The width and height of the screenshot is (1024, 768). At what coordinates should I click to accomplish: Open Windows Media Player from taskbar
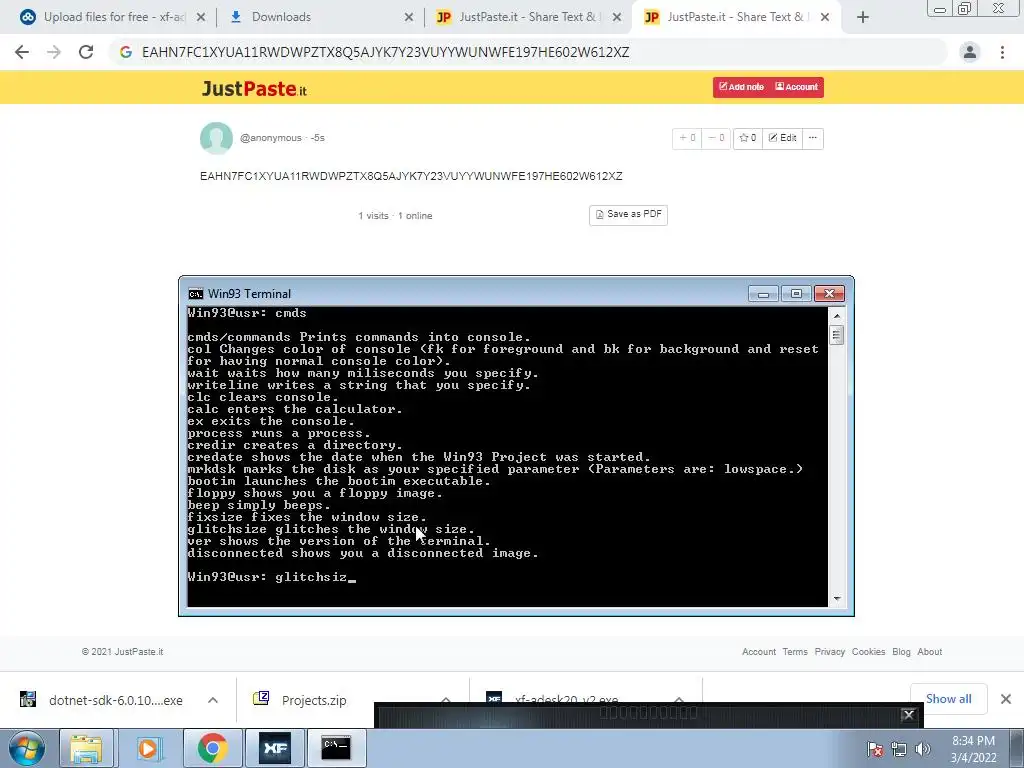[x=150, y=748]
